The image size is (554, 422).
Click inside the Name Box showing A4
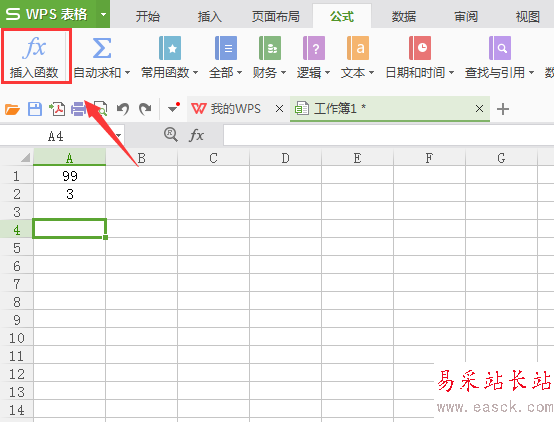(x=56, y=136)
